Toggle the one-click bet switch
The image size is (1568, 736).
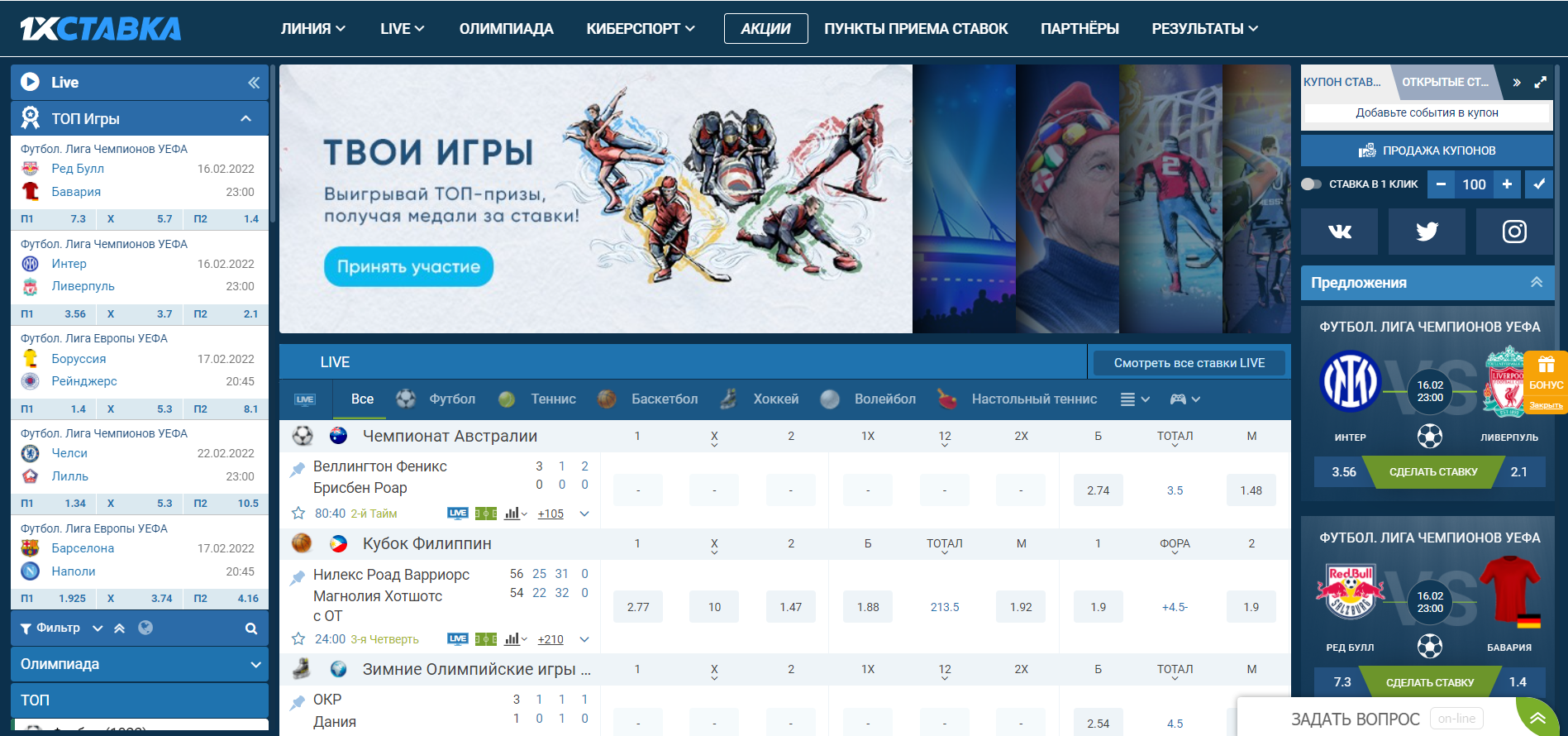tap(1312, 184)
